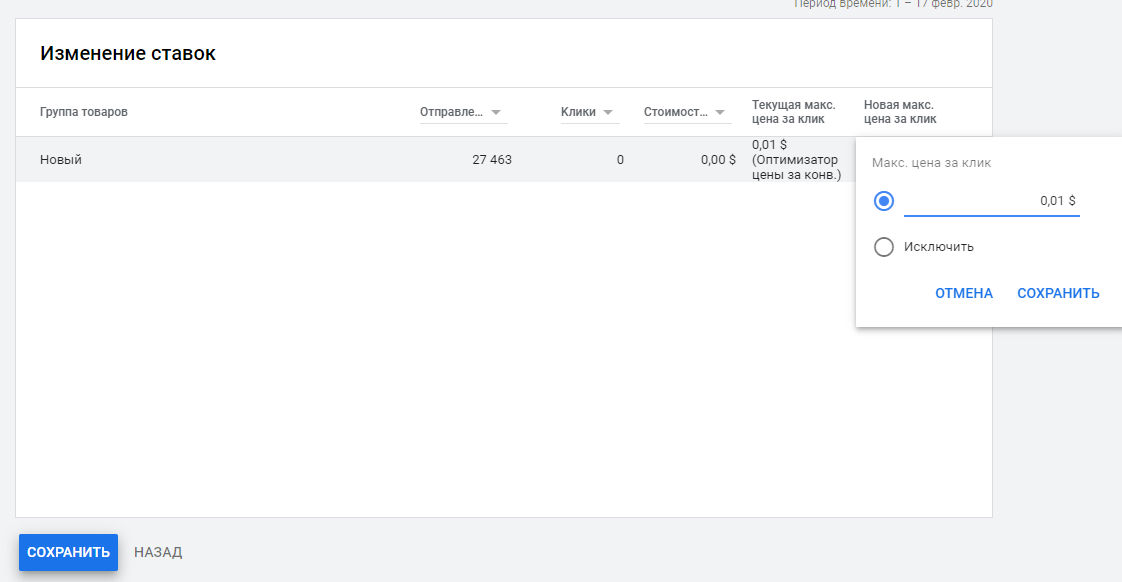This screenshot has width=1122, height=582.
Task: Edit the 0,01 $ max price field
Action: pos(991,201)
